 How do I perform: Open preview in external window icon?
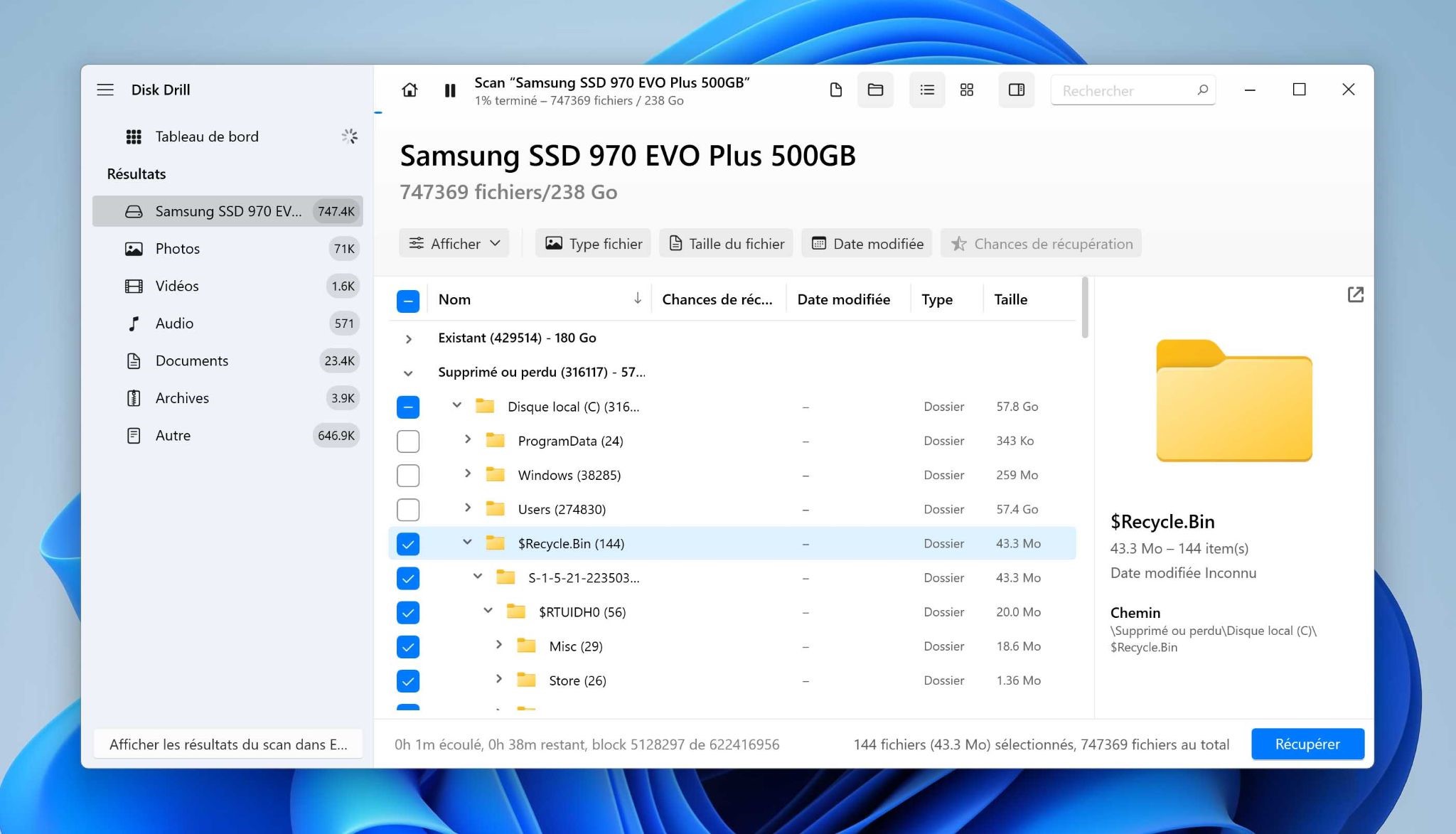[1356, 294]
